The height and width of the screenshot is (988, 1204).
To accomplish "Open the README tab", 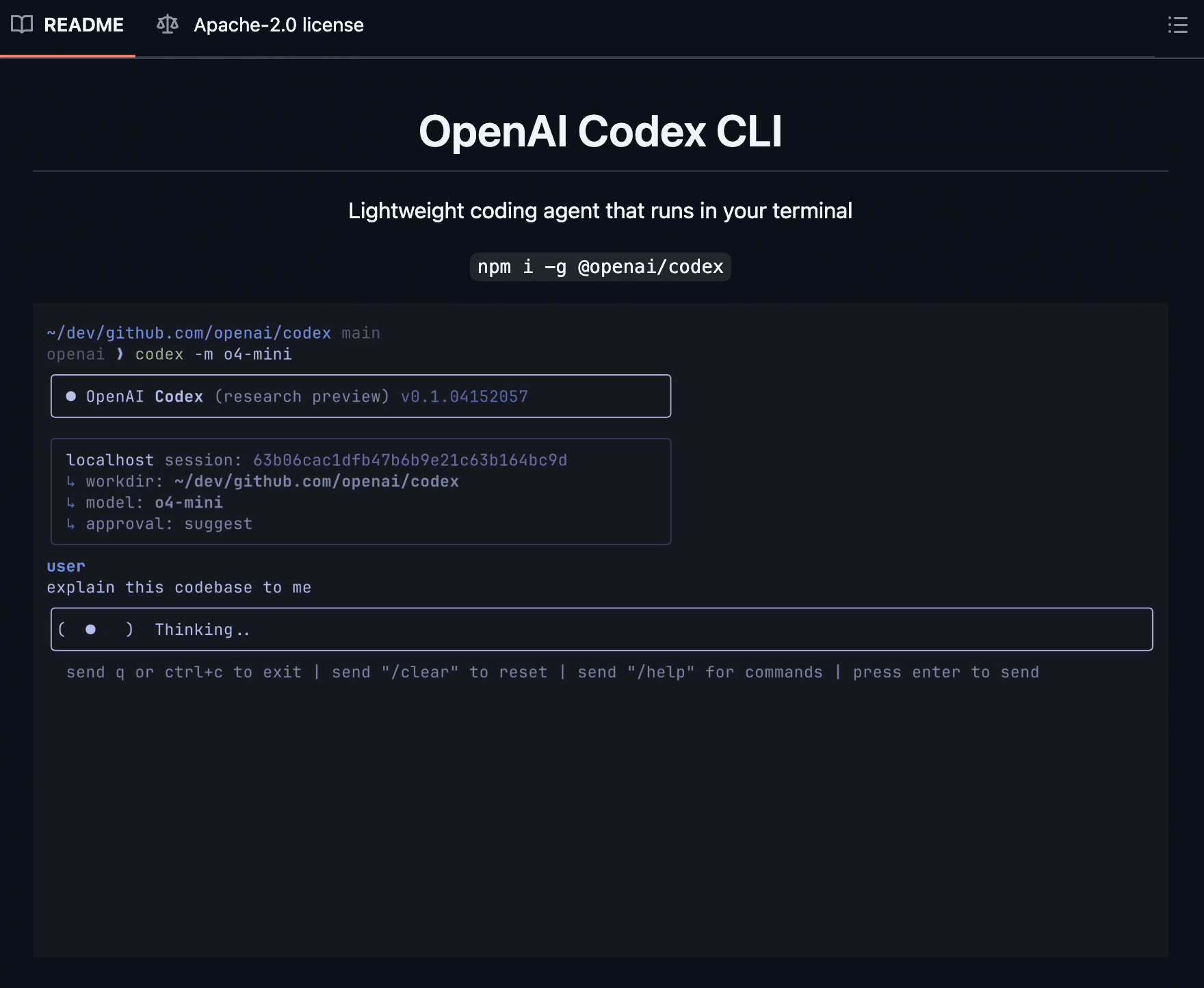I will (83, 25).
